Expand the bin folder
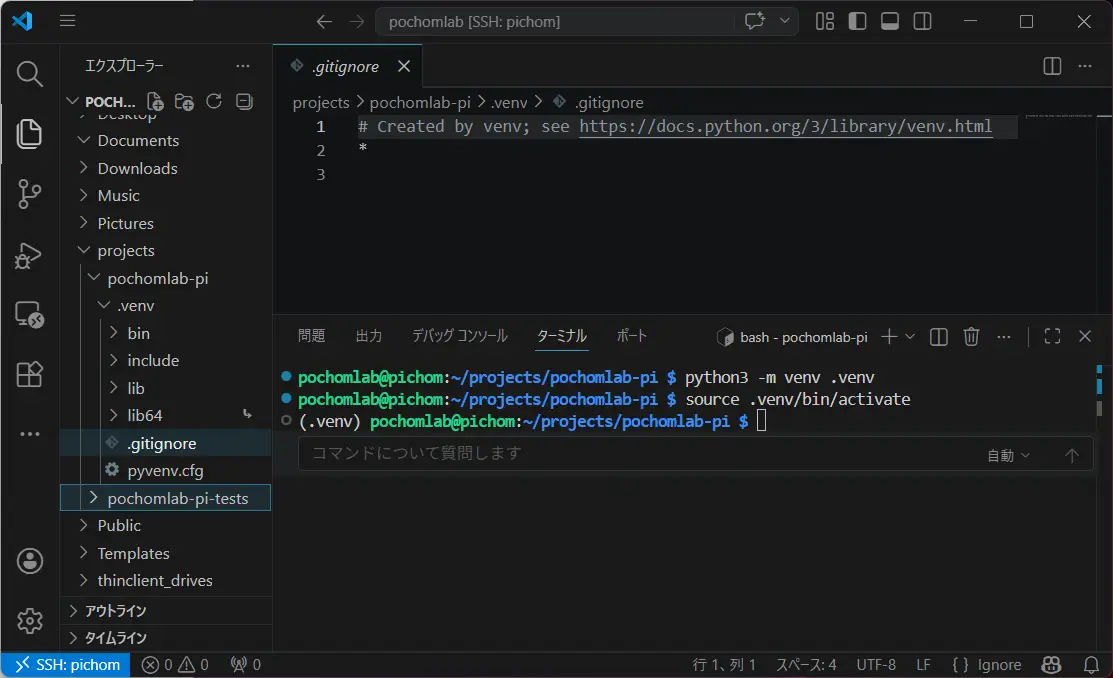The height and width of the screenshot is (678, 1113). [114, 333]
